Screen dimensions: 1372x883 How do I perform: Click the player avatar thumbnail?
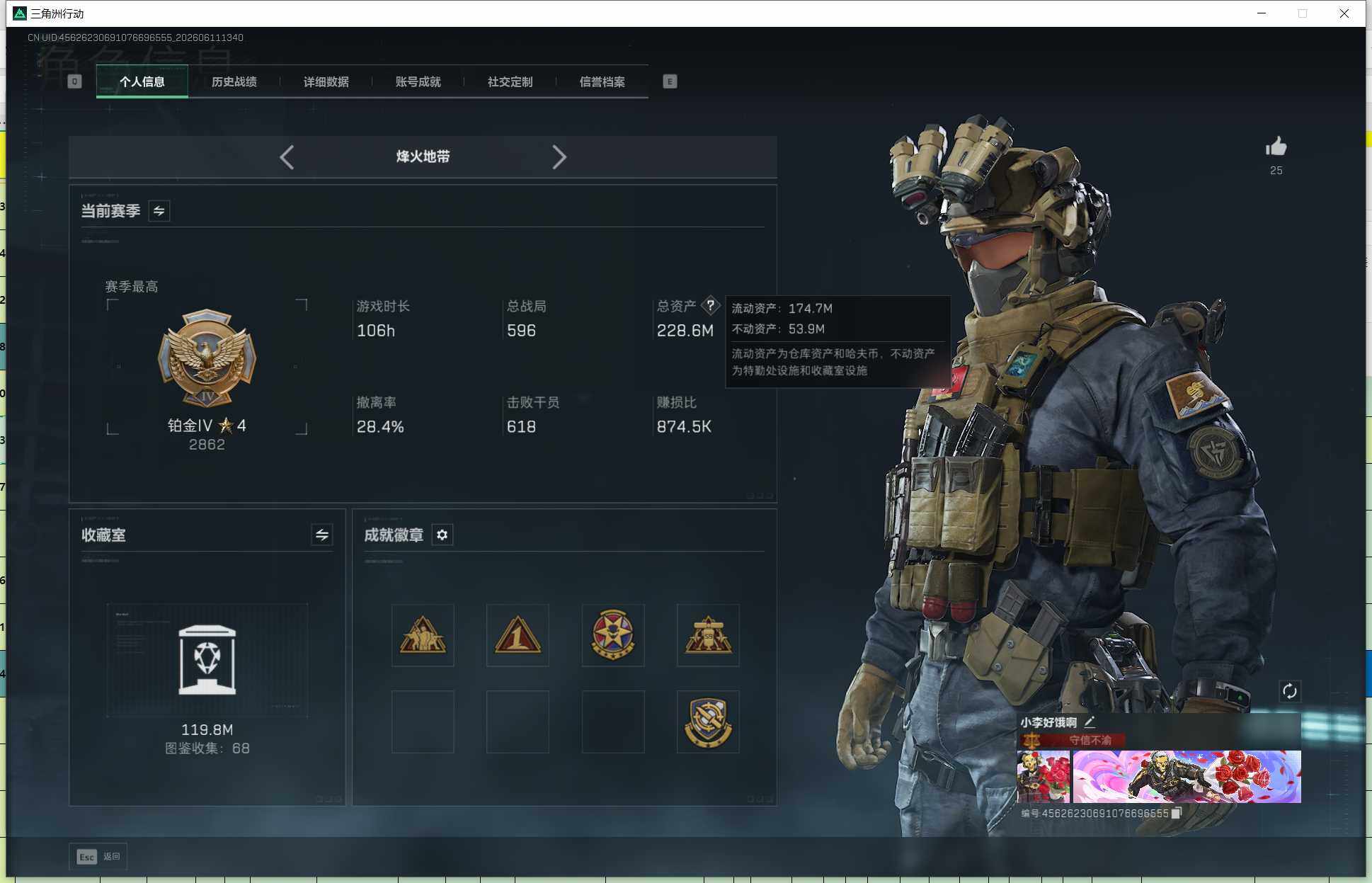pyautogui.click(x=1043, y=776)
